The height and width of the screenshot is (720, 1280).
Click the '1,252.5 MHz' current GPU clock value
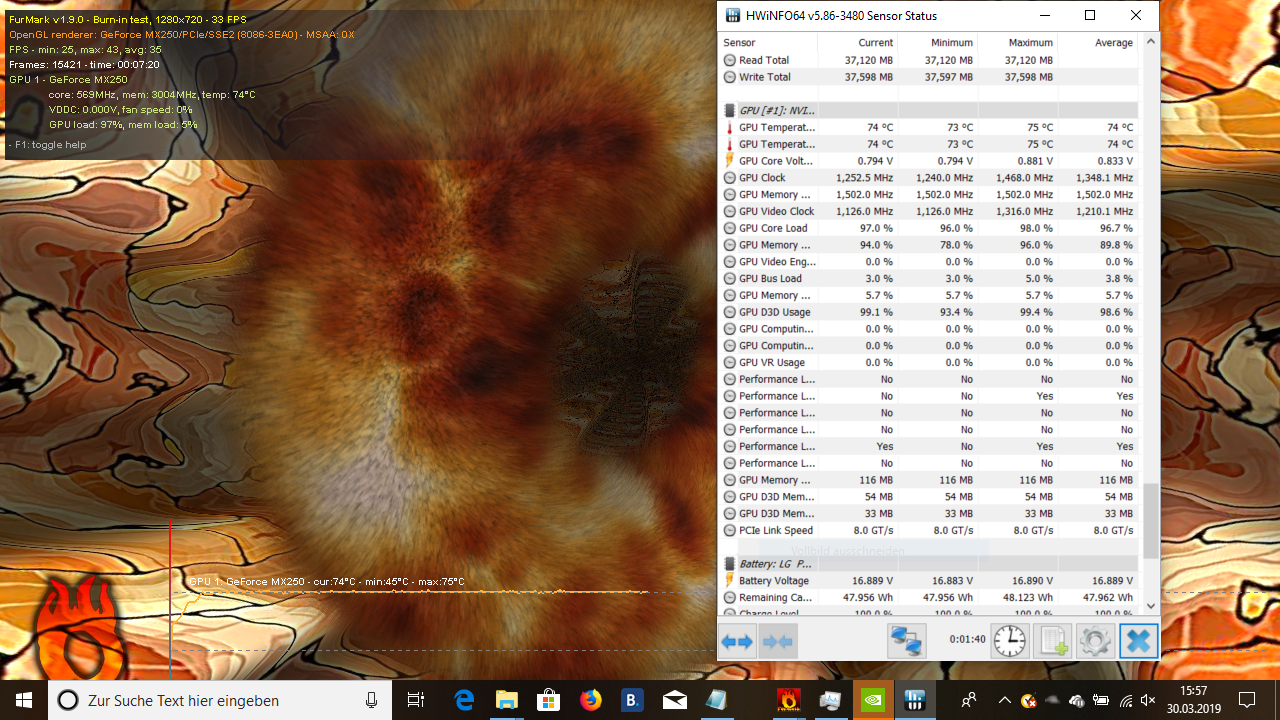coord(865,178)
